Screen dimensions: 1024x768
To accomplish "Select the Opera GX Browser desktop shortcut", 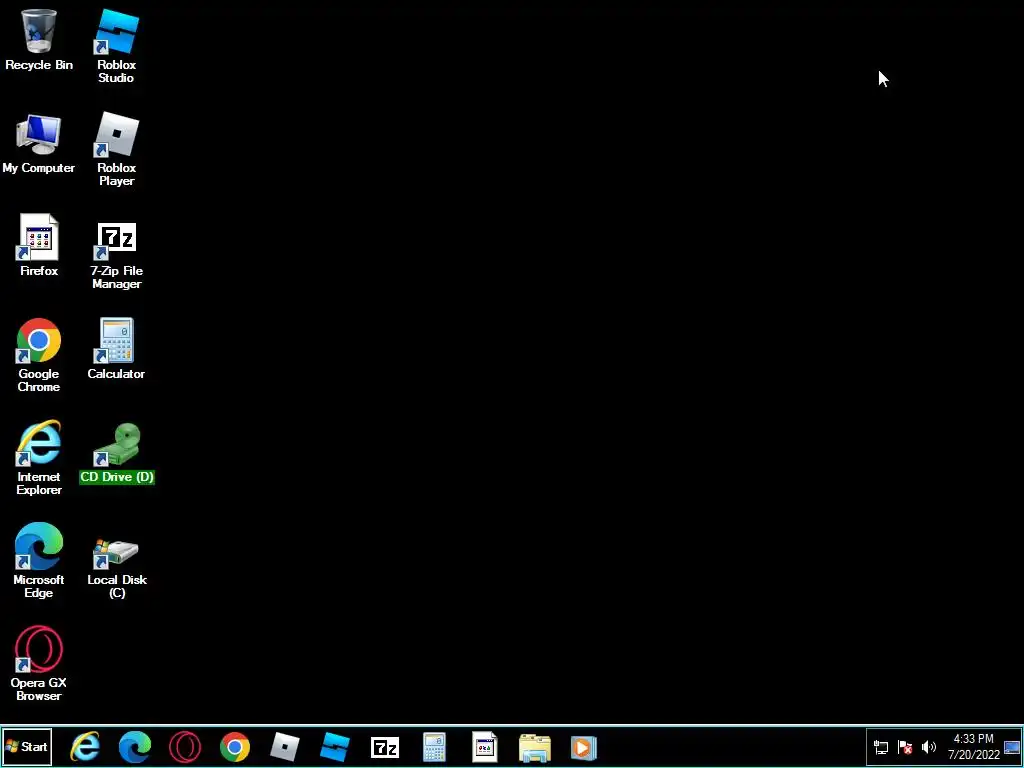I will [x=39, y=664].
